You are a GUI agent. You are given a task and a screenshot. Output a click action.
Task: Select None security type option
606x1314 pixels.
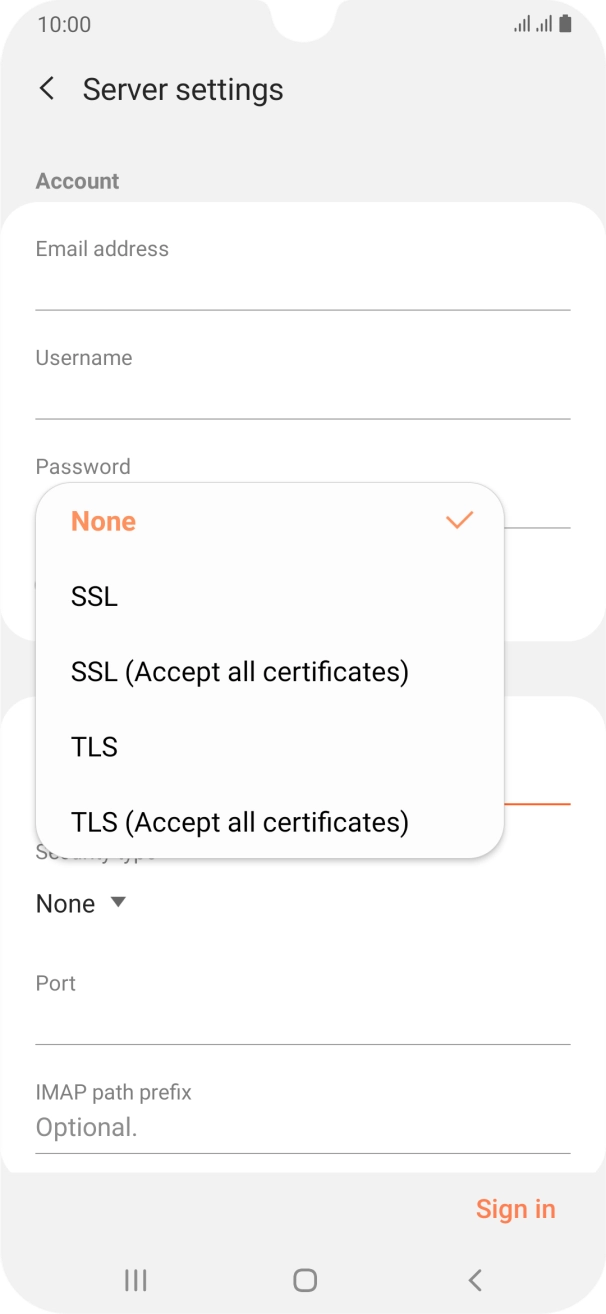click(104, 522)
